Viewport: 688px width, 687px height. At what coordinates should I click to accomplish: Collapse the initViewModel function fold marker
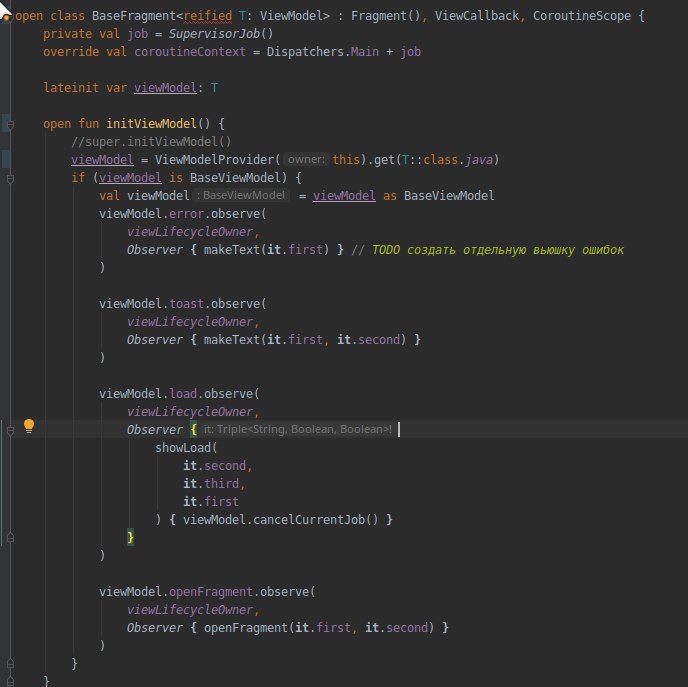[x=11, y=125]
